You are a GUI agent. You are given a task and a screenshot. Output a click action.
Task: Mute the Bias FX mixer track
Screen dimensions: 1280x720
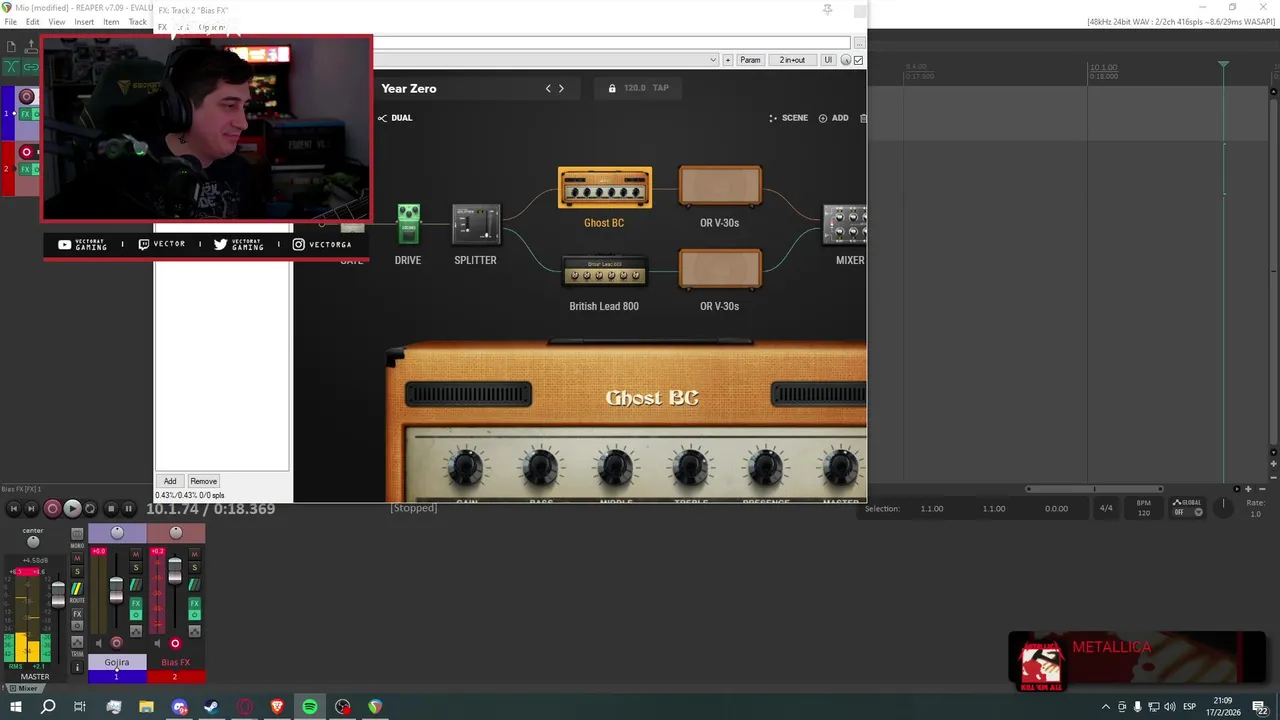[x=195, y=554]
